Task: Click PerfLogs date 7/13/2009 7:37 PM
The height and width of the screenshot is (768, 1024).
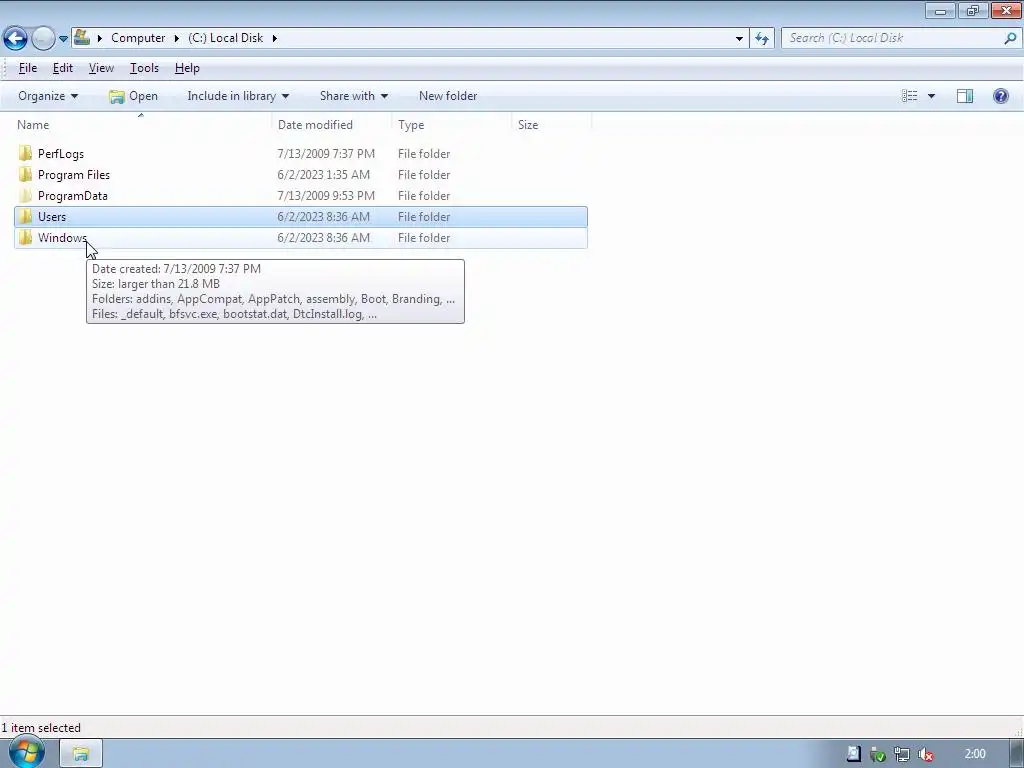Action: point(326,154)
